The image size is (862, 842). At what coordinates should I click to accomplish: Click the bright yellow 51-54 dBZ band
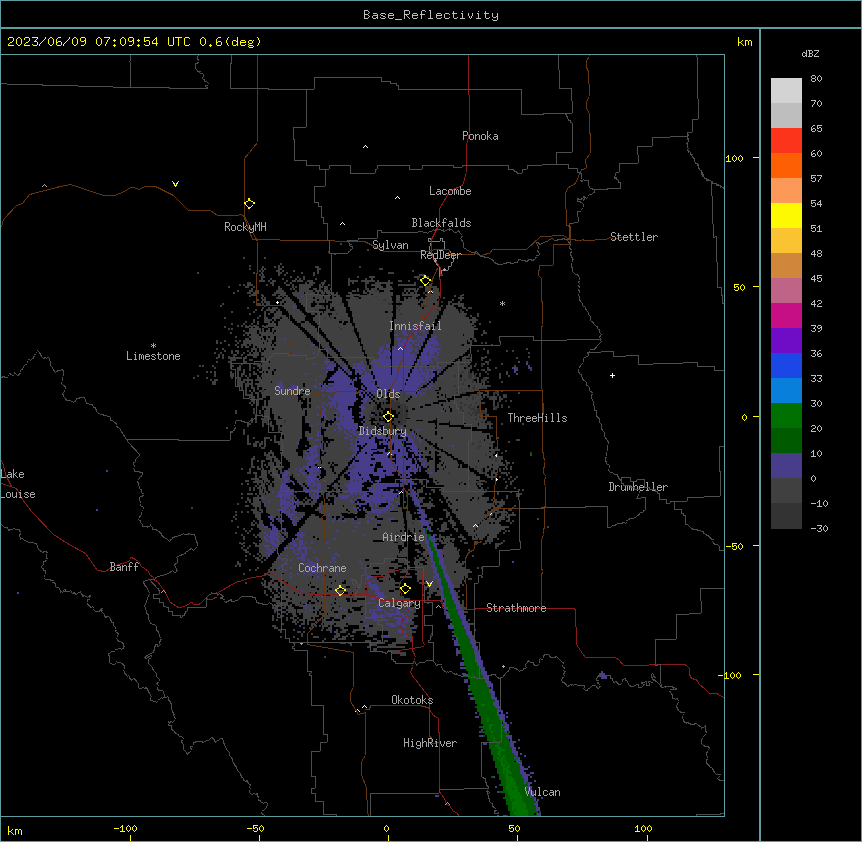(786, 215)
